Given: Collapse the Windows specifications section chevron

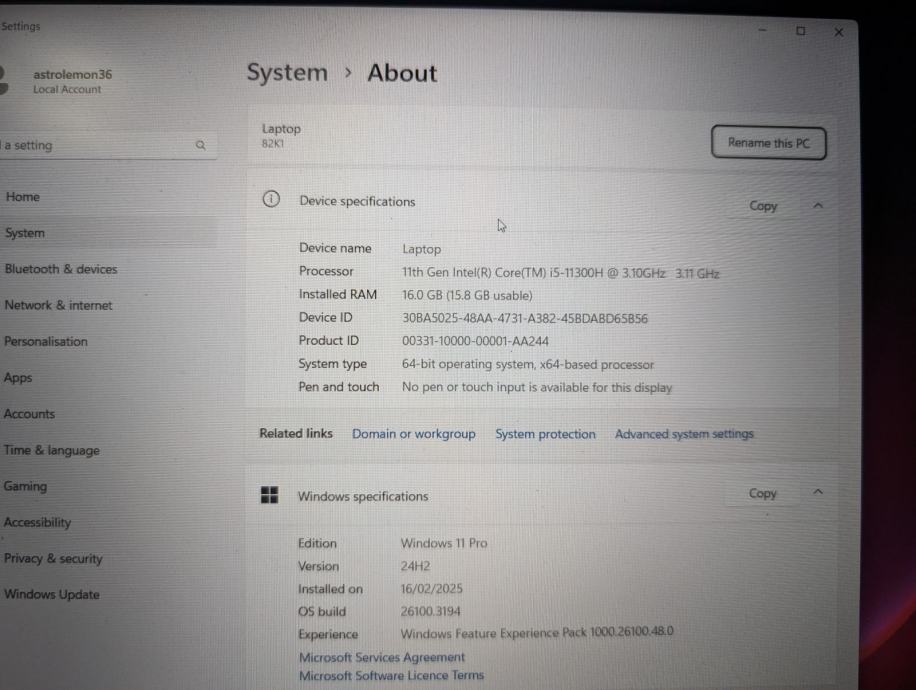Looking at the screenshot, I should (818, 492).
